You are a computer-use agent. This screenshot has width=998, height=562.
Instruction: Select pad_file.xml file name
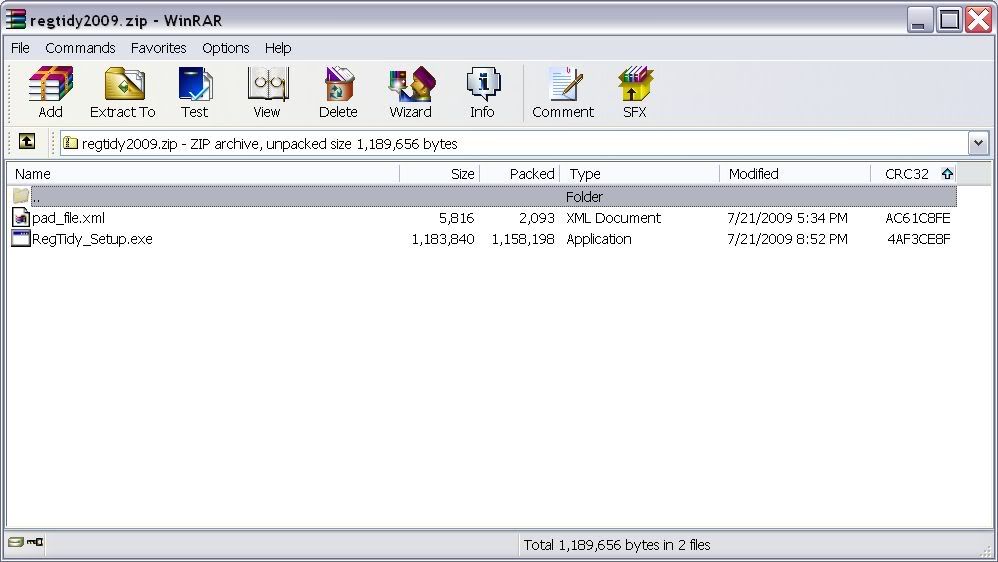(x=69, y=218)
